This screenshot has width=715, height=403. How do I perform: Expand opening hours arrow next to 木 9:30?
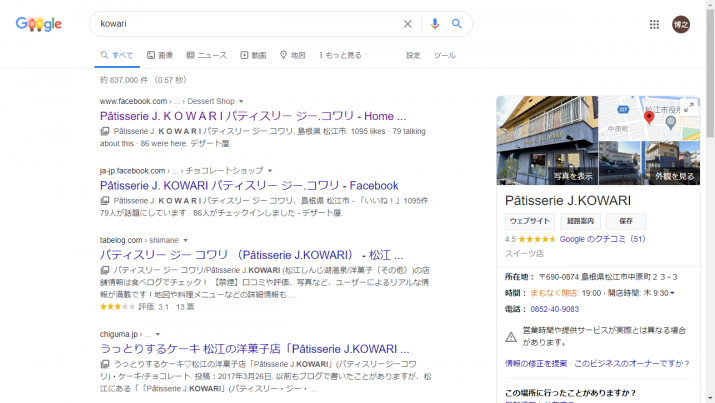coord(672,293)
